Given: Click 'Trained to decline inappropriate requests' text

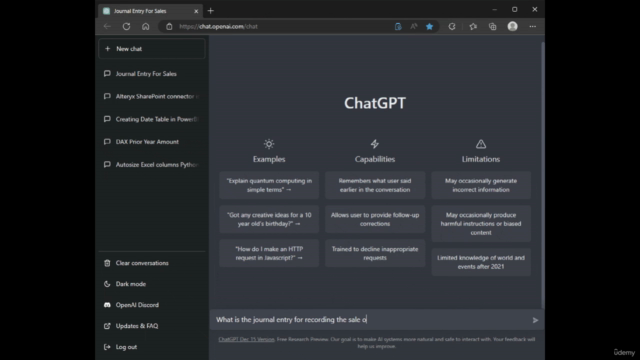Looking at the screenshot, I should (x=375, y=253).
